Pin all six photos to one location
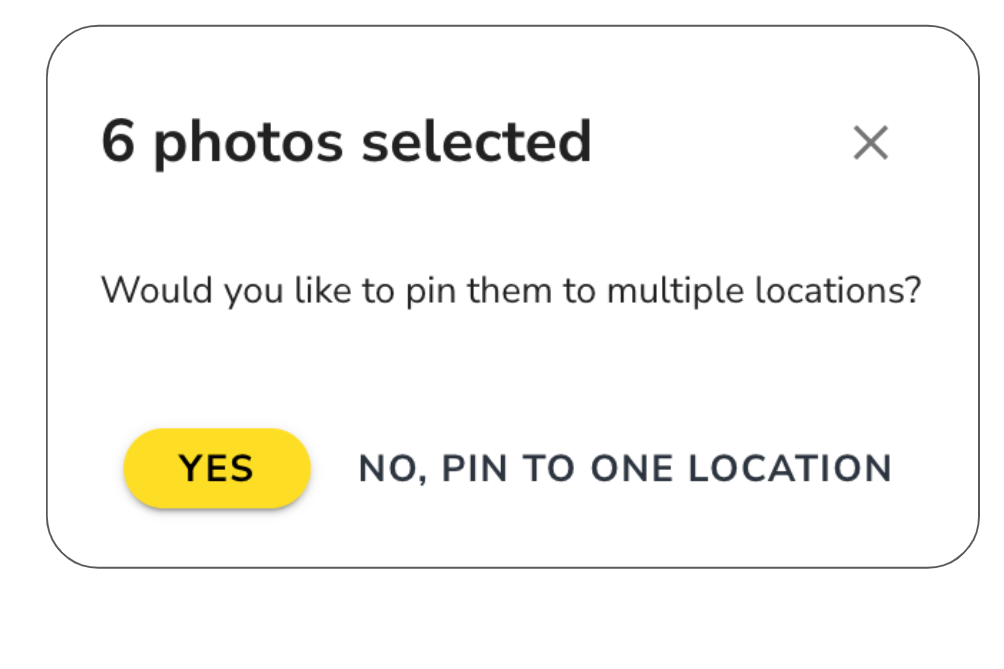The image size is (1004, 669). pyautogui.click(x=625, y=469)
